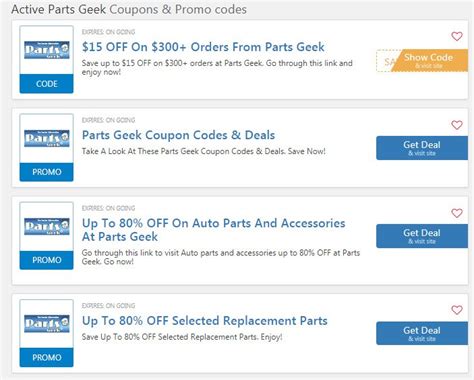Click heart on Auto Parts And Accessories offer
474x380 pixels.
click(457, 213)
